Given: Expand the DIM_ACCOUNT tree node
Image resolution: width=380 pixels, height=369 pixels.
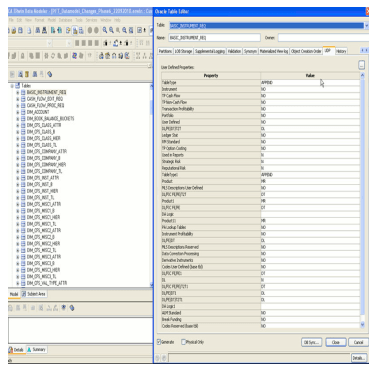Looking at the screenshot, I should click(x=18, y=112).
